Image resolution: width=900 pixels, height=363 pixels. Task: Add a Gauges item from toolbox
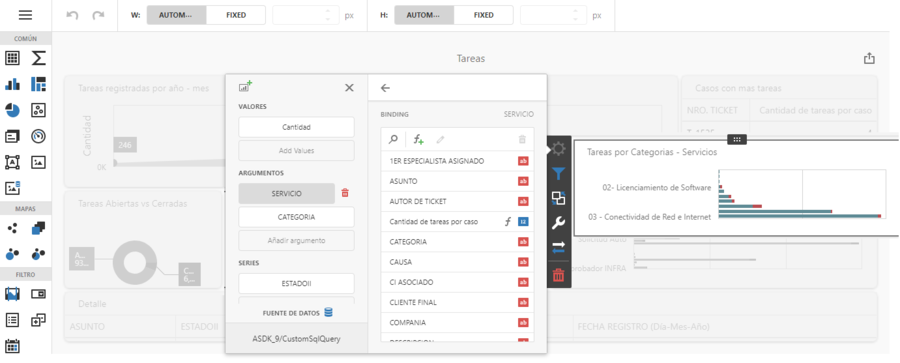(38, 136)
